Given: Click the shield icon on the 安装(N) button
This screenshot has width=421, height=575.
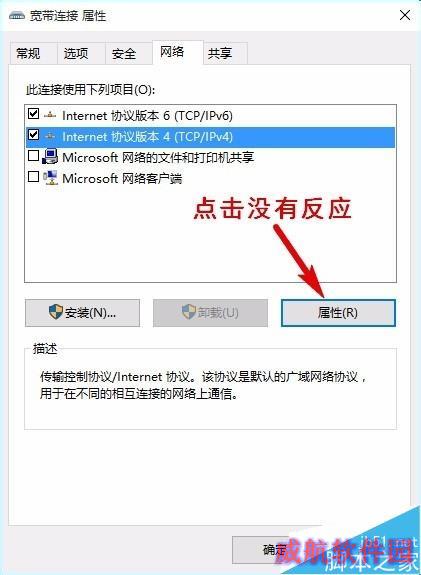Looking at the screenshot, I should [x=56, y=312].
